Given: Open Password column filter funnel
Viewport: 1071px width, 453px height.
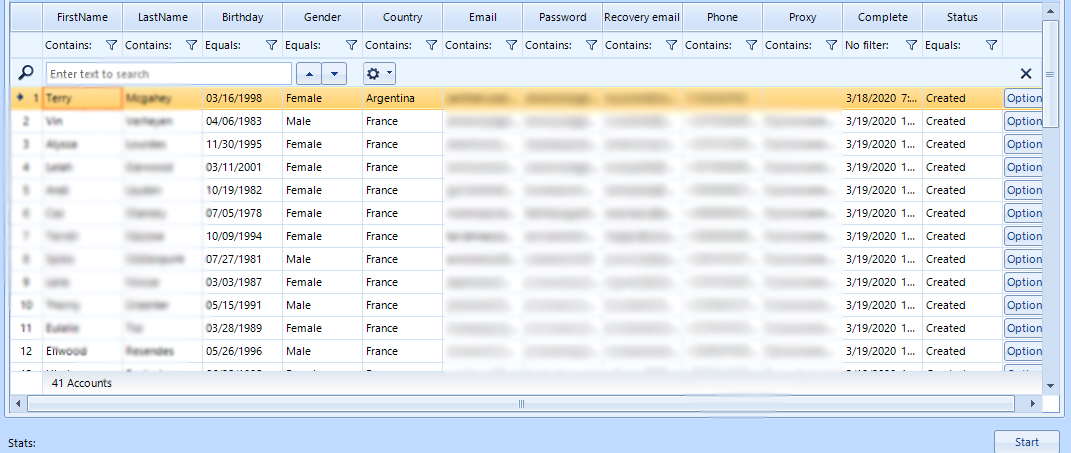Looking at the screenshot, I should pos(592,46).
